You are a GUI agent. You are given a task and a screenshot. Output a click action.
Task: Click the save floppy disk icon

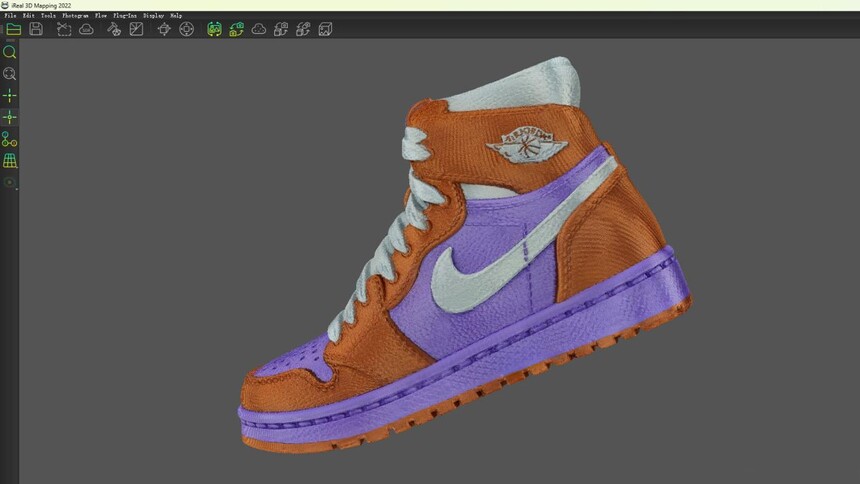(36, 29)
